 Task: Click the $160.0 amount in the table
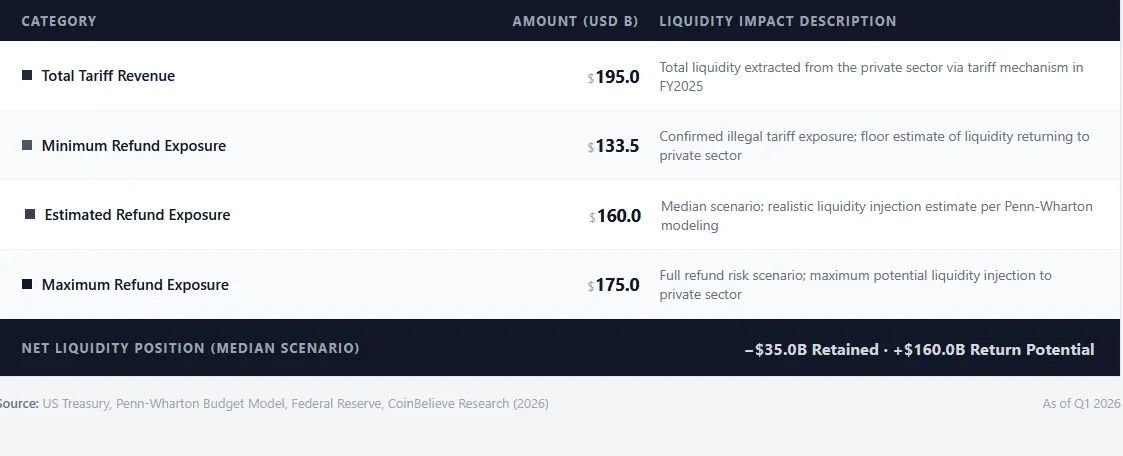(x=617, y=216)
